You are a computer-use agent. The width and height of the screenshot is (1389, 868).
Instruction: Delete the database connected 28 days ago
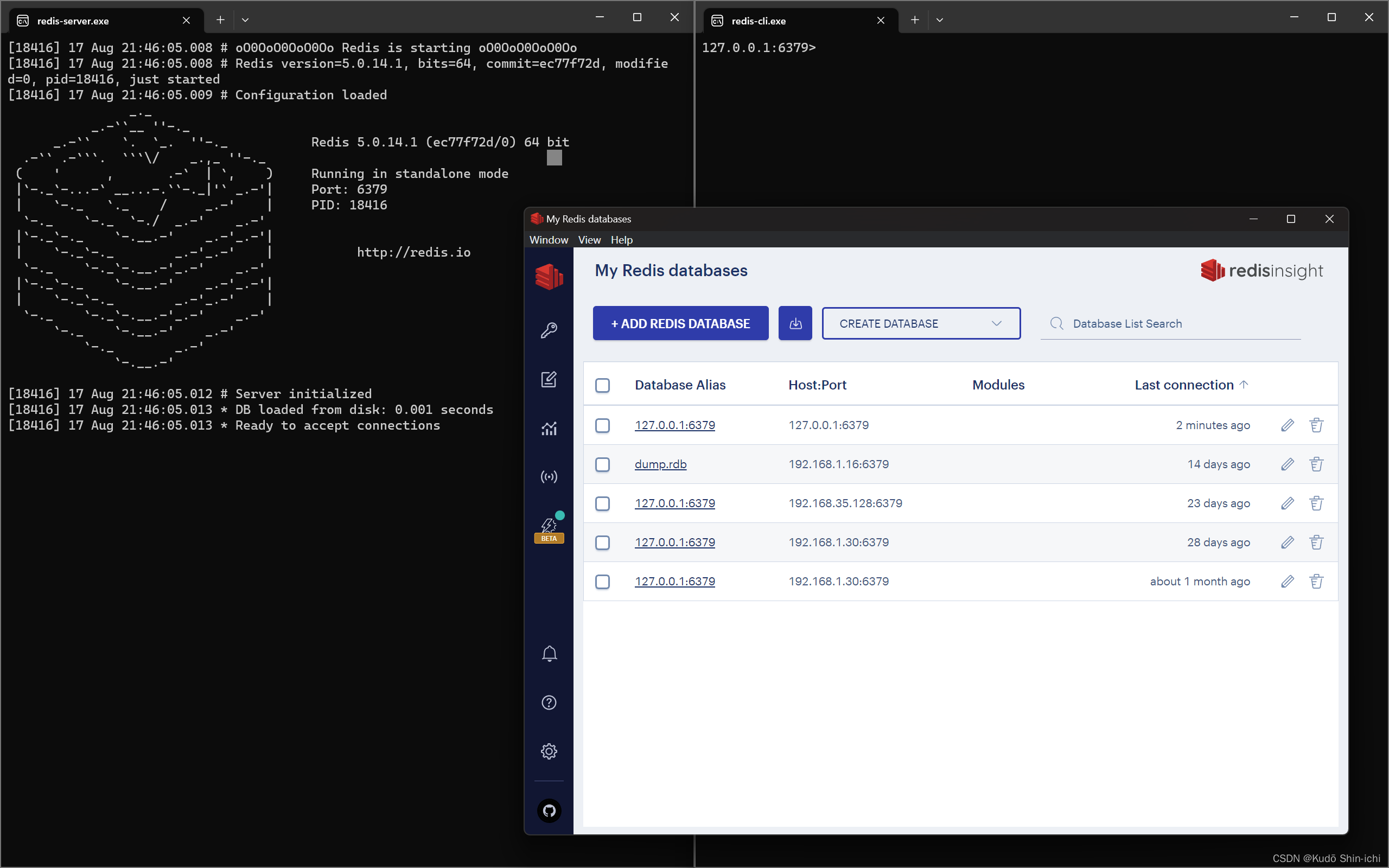pyautogui.click(x=1316, y=542)
